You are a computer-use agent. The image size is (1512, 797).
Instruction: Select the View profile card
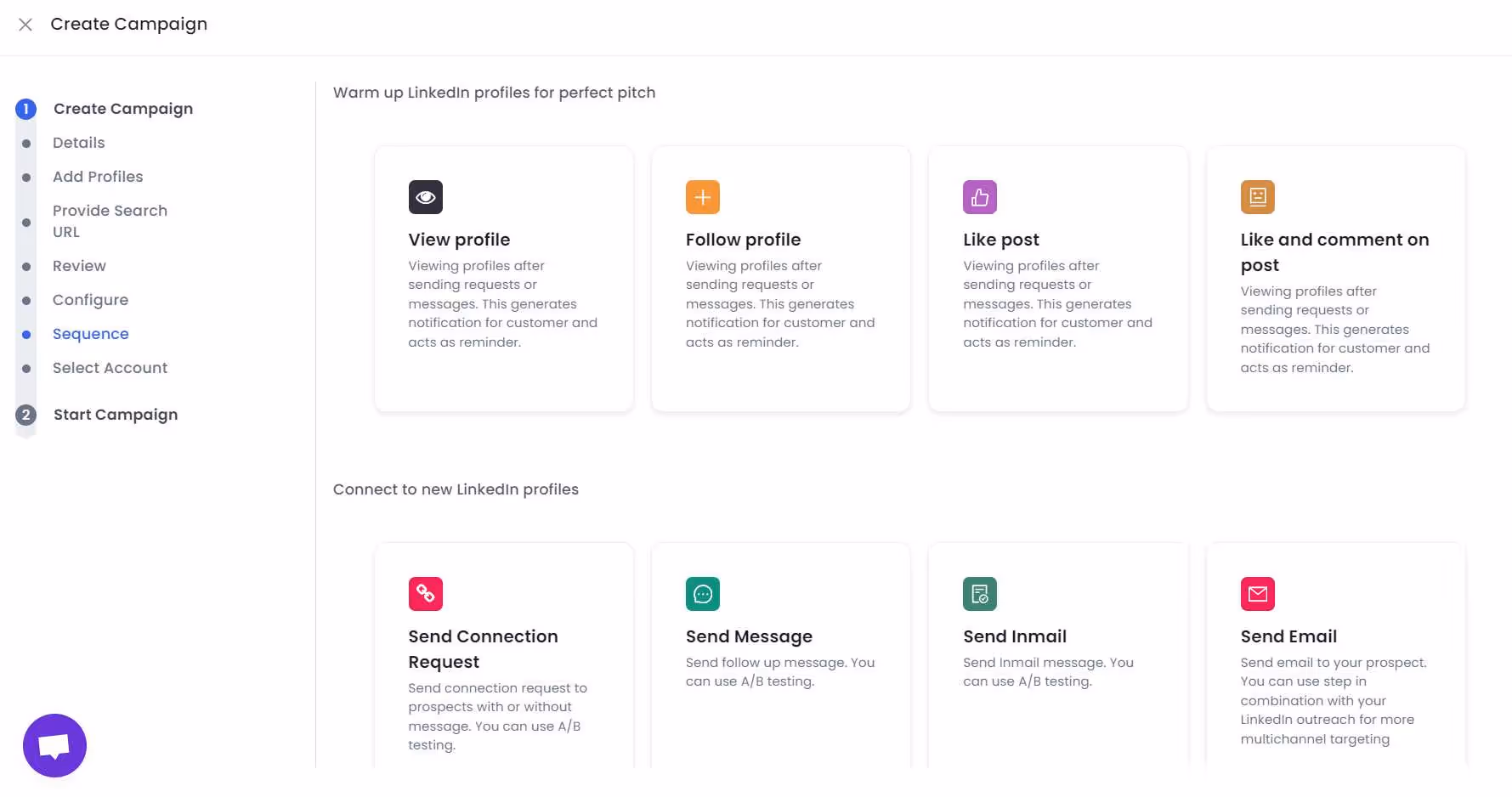(x=503, y=279)
